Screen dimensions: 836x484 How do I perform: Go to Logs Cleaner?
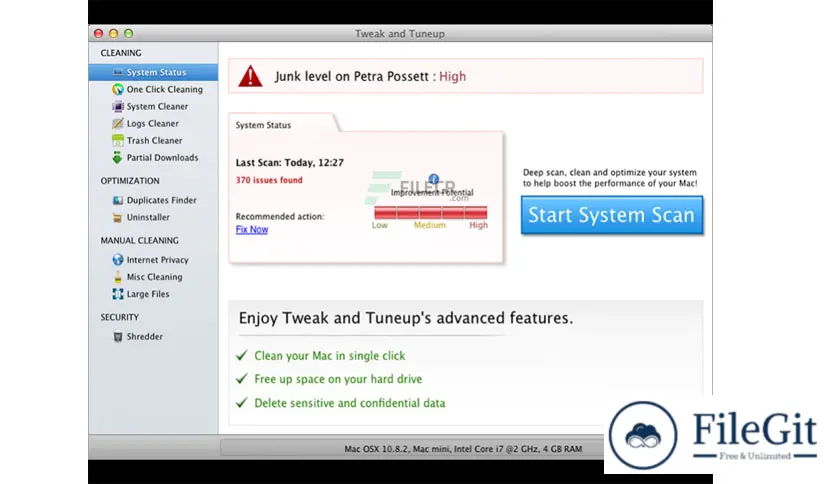(x=153, y=123)
